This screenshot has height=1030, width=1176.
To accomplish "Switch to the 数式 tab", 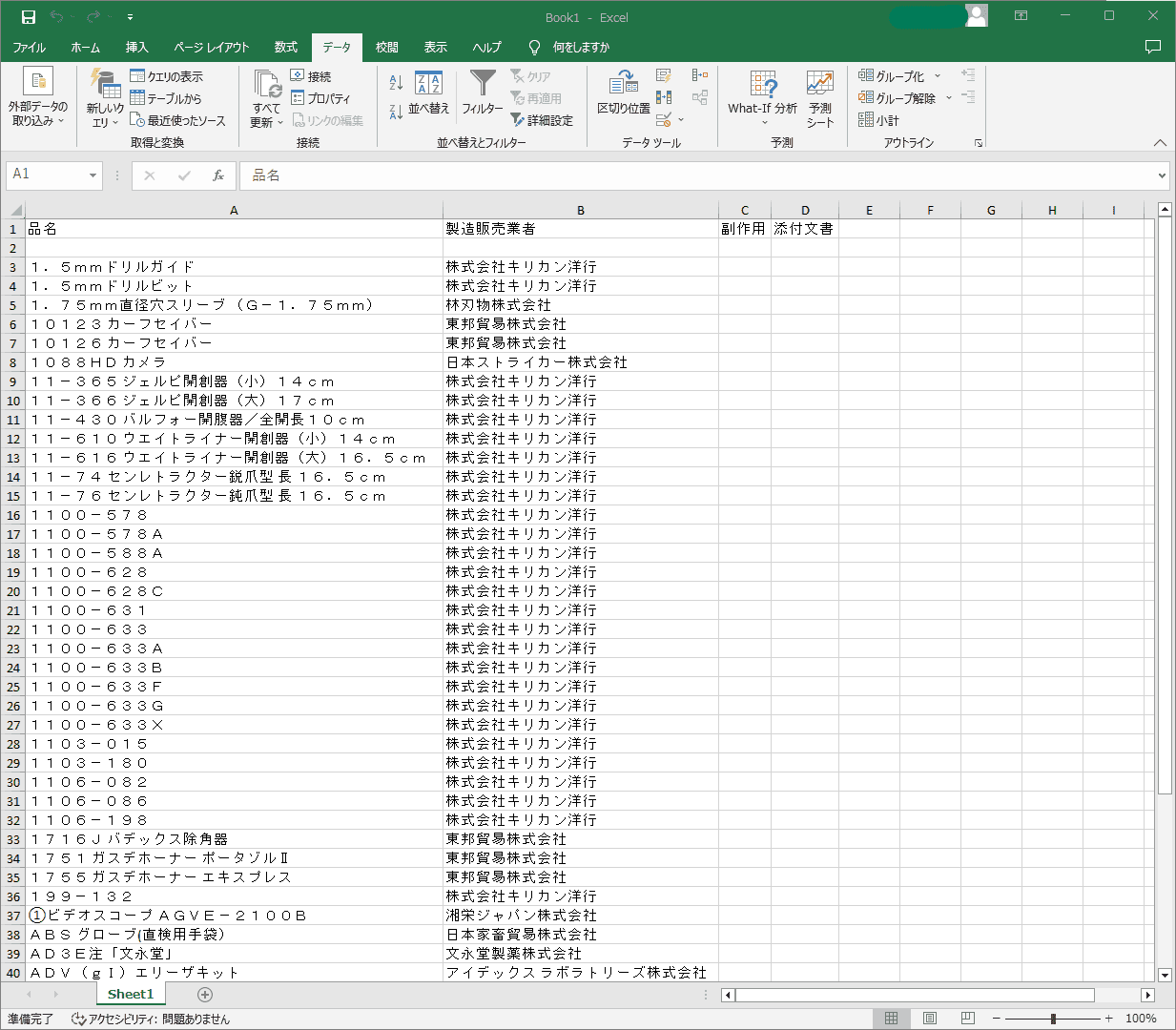I will pos(286,47).
